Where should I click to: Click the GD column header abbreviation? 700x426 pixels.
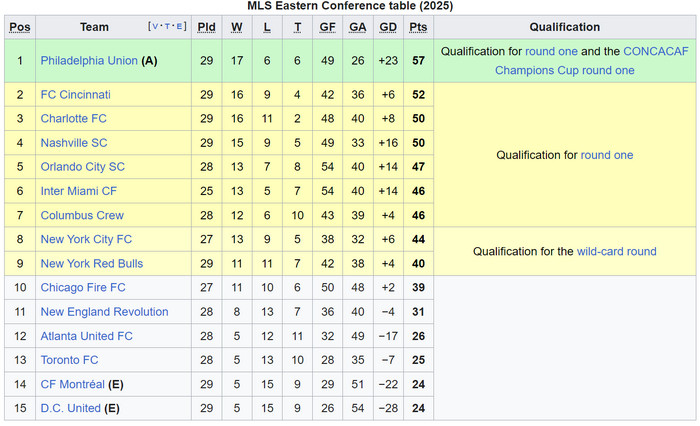388,27
